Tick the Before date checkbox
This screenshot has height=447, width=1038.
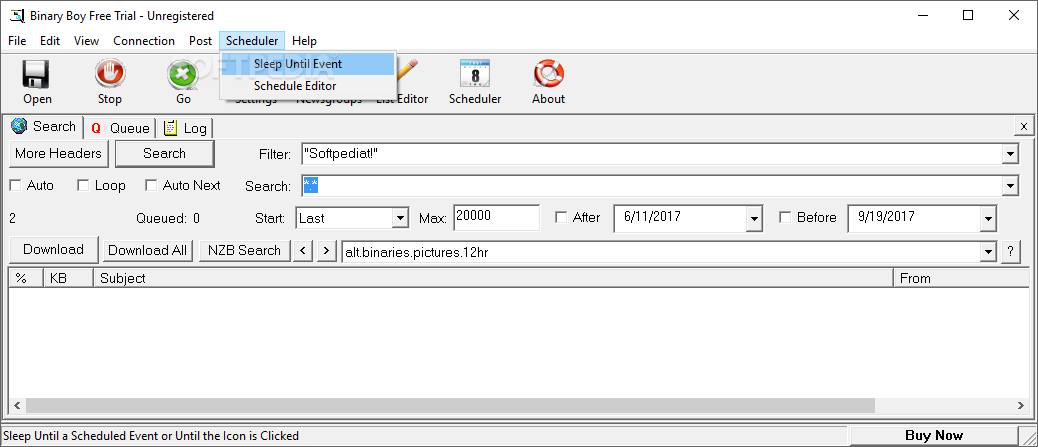pos(786,217)
